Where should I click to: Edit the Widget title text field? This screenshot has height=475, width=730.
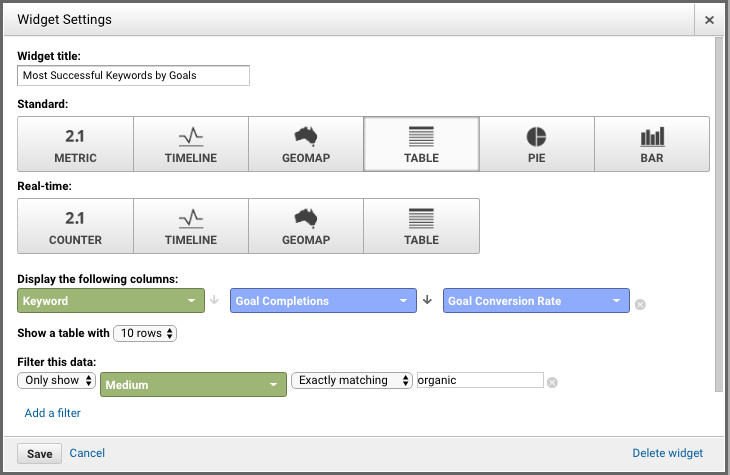[134, 75]
